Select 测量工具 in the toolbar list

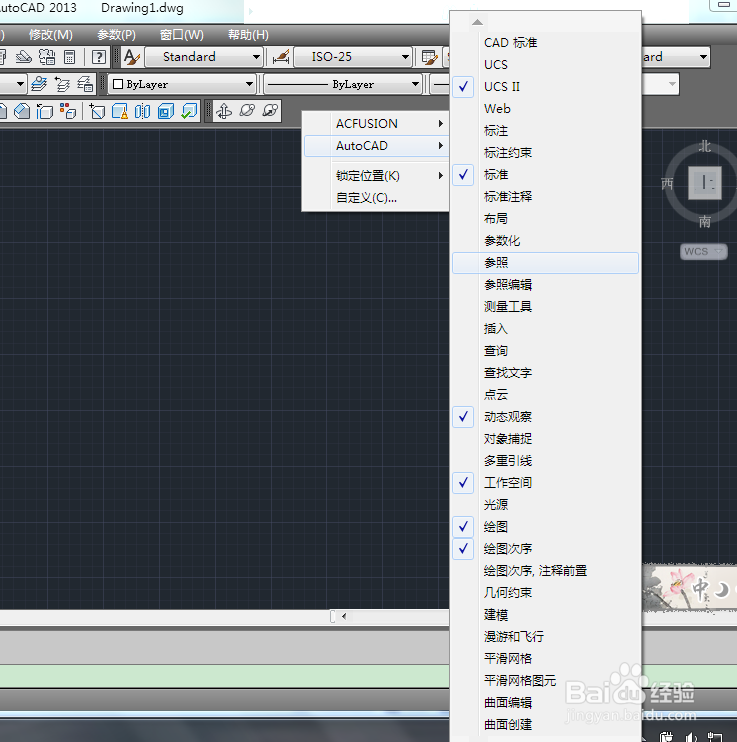coord(545,307)
